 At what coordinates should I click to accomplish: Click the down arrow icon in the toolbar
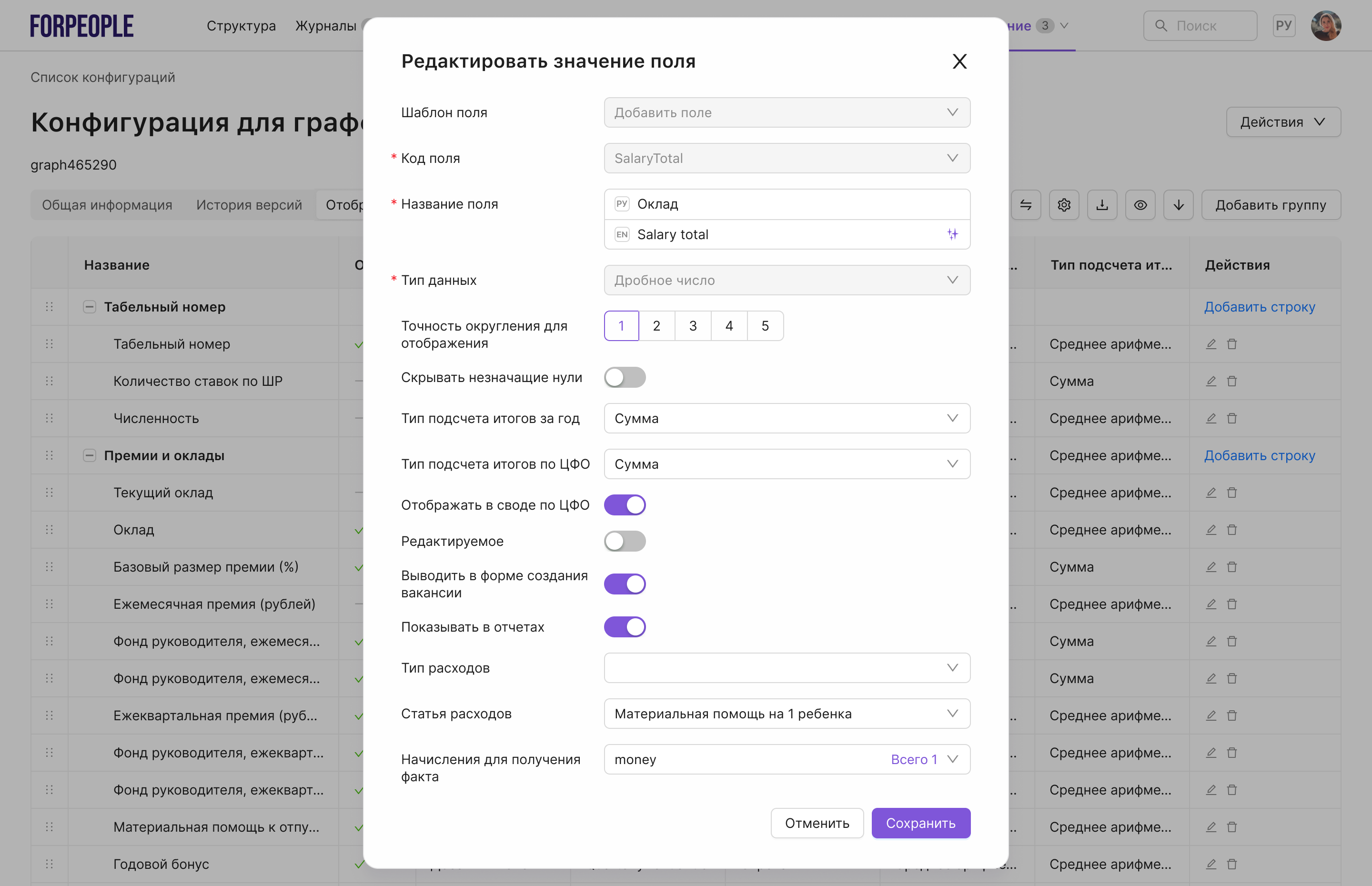click(1178, 205)
